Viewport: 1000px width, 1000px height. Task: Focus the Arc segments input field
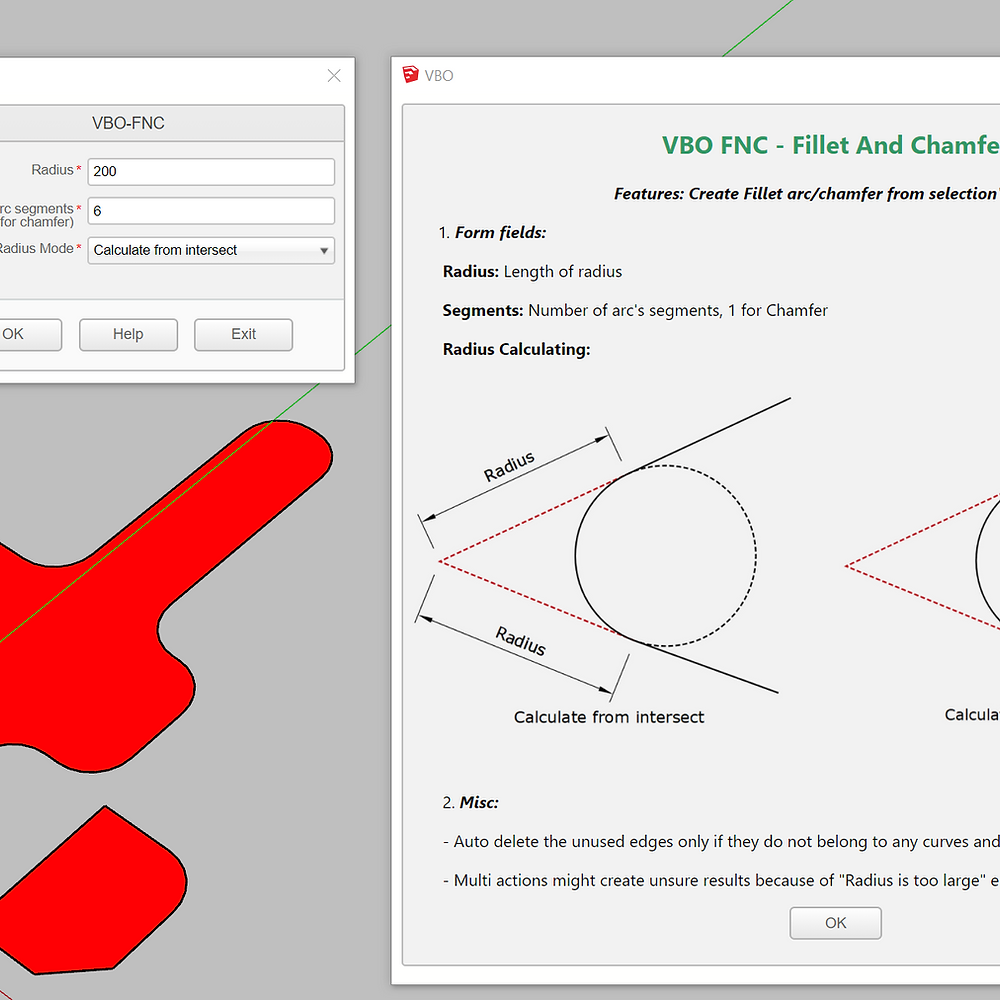click(211, 211)
